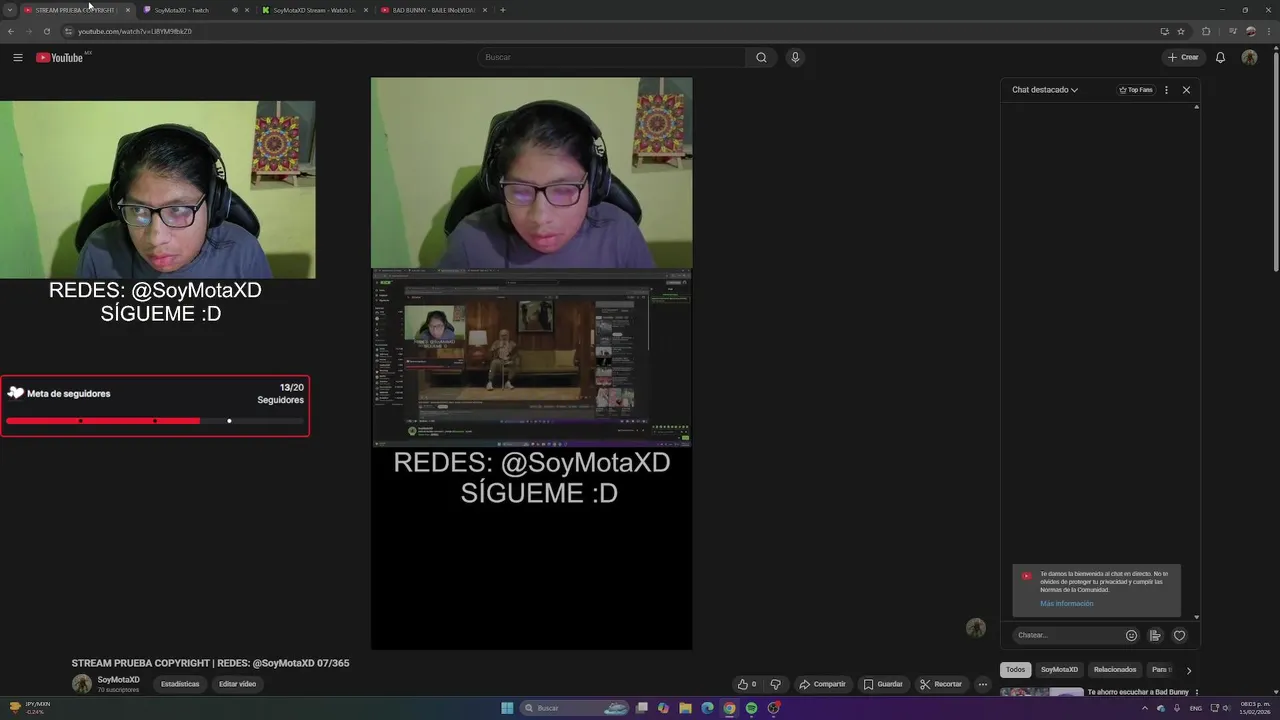
Task: Open the poll and chat actions icon
Action: [1155, 635]
